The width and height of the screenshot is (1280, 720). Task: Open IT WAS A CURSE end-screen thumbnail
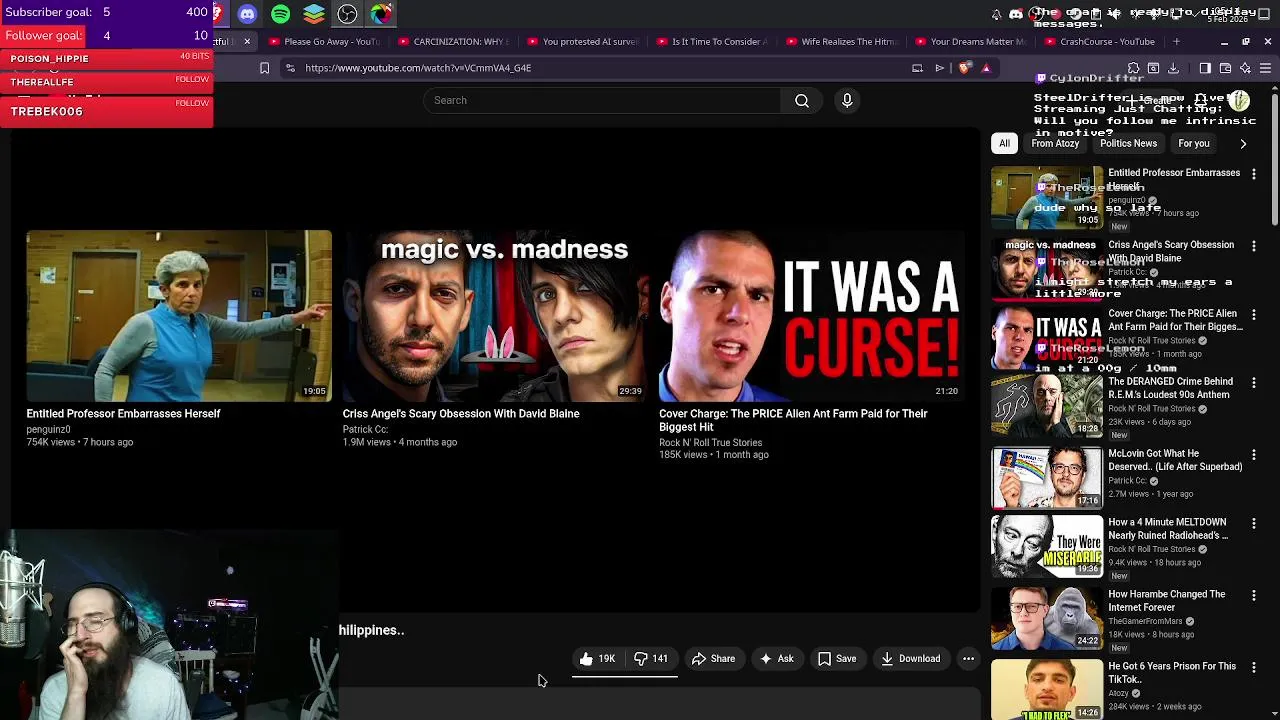(811, 315)
